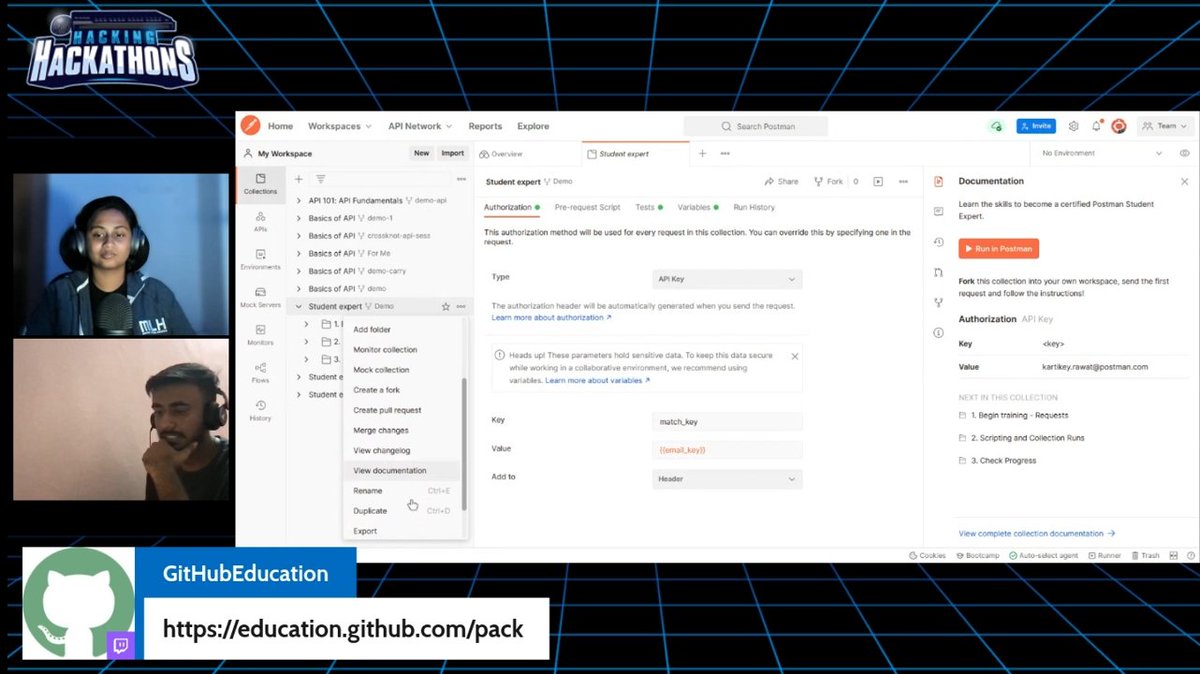Click the New button

pyautogui.click(x=422, y=153)
